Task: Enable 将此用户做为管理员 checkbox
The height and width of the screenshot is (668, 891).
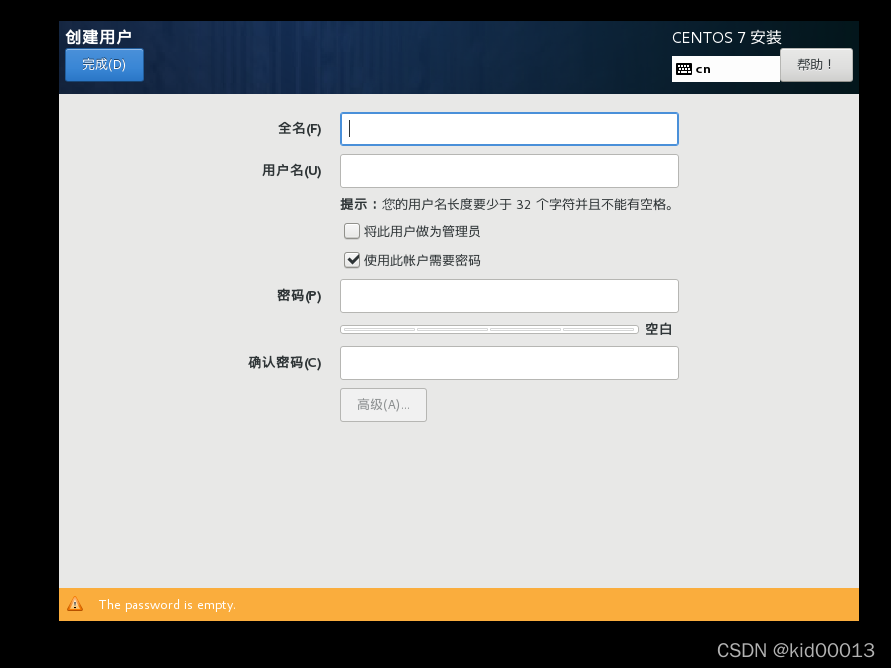Action: point(352,231)
